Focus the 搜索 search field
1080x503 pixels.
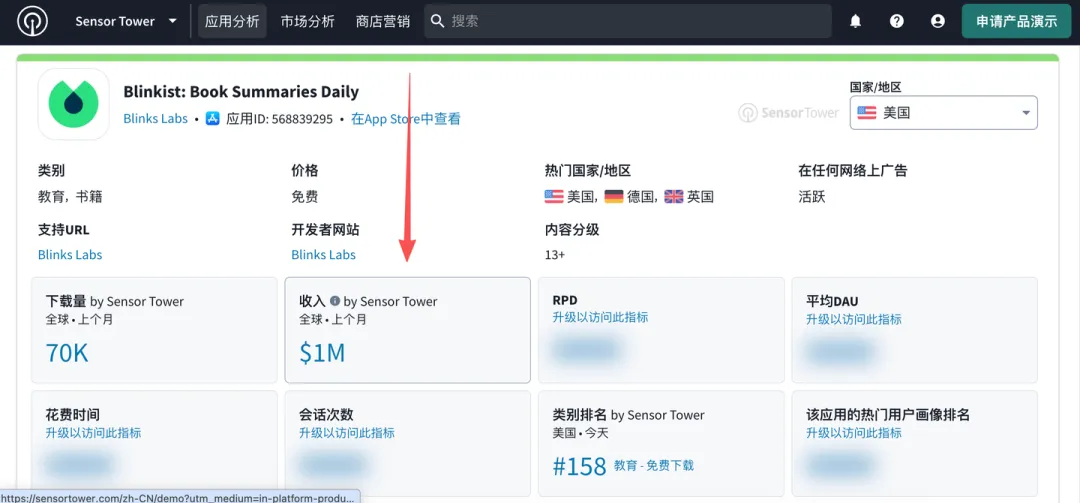point(627,21)
